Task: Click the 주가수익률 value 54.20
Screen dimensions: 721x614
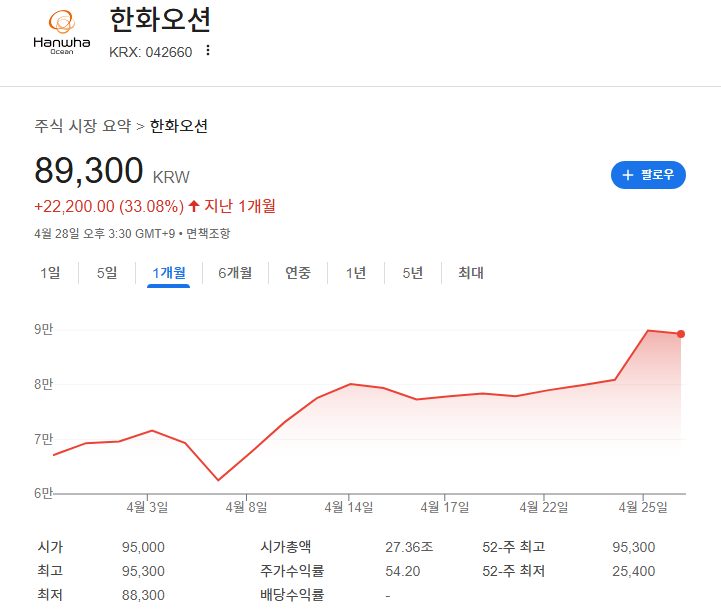Action: click(x=403, y=571)
